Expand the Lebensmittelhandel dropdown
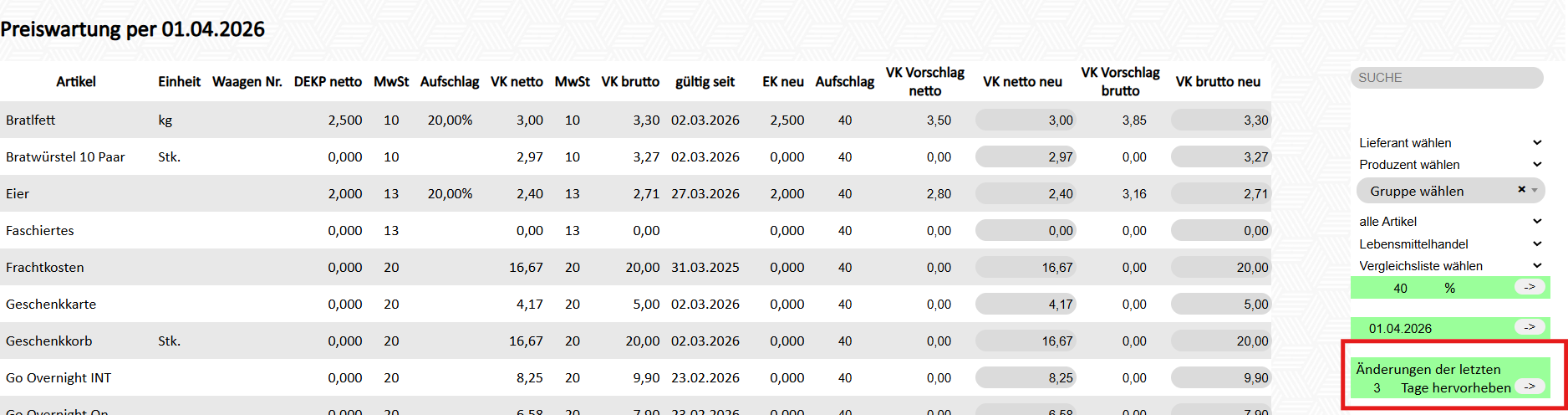The width and height of the screenshot is (1568, 415). coord(1450,244)
